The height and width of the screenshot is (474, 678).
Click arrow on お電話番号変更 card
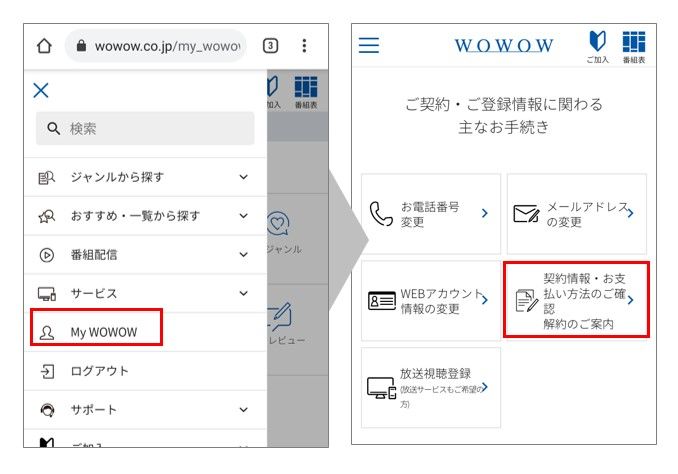coord(485,213)
